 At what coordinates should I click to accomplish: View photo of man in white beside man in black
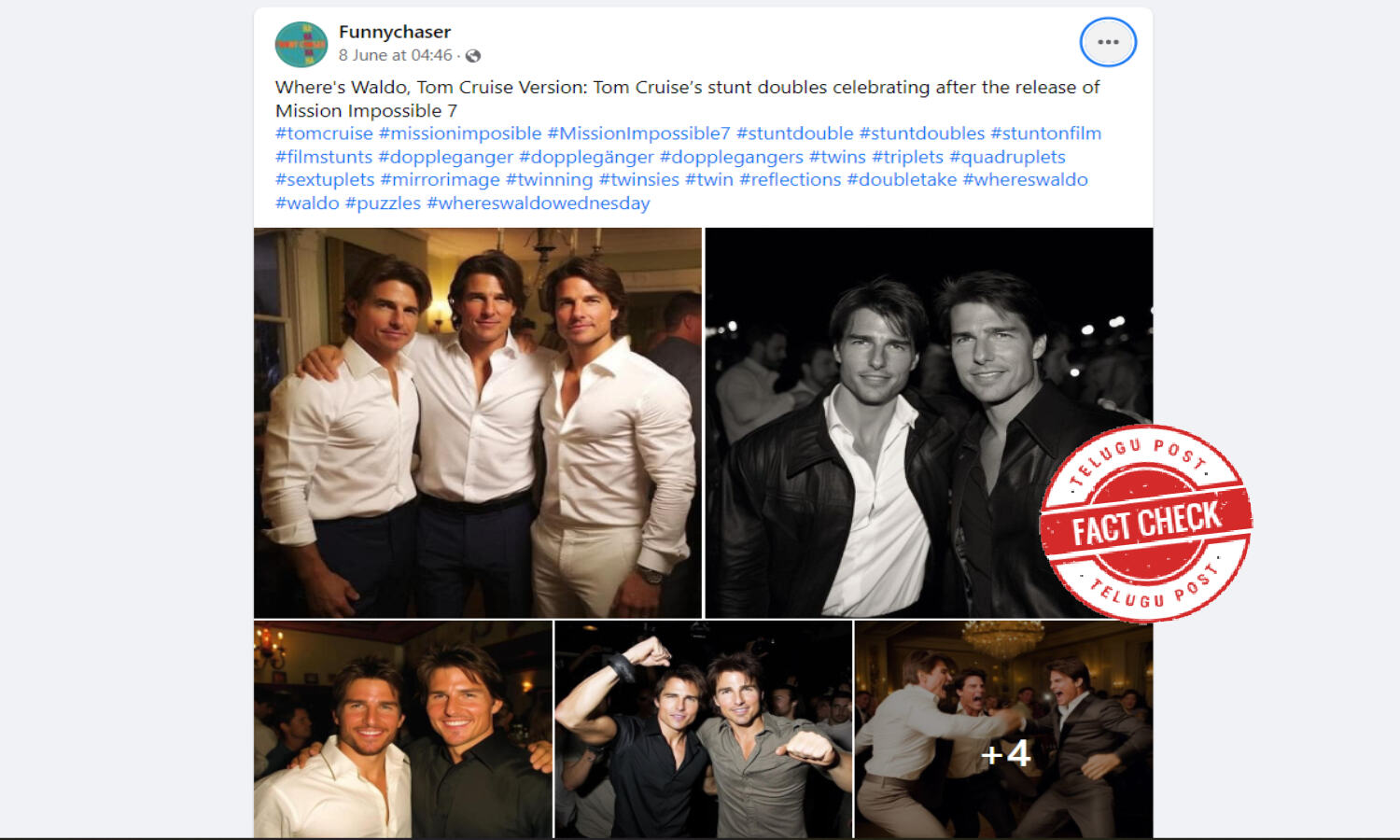pos(403,730)
